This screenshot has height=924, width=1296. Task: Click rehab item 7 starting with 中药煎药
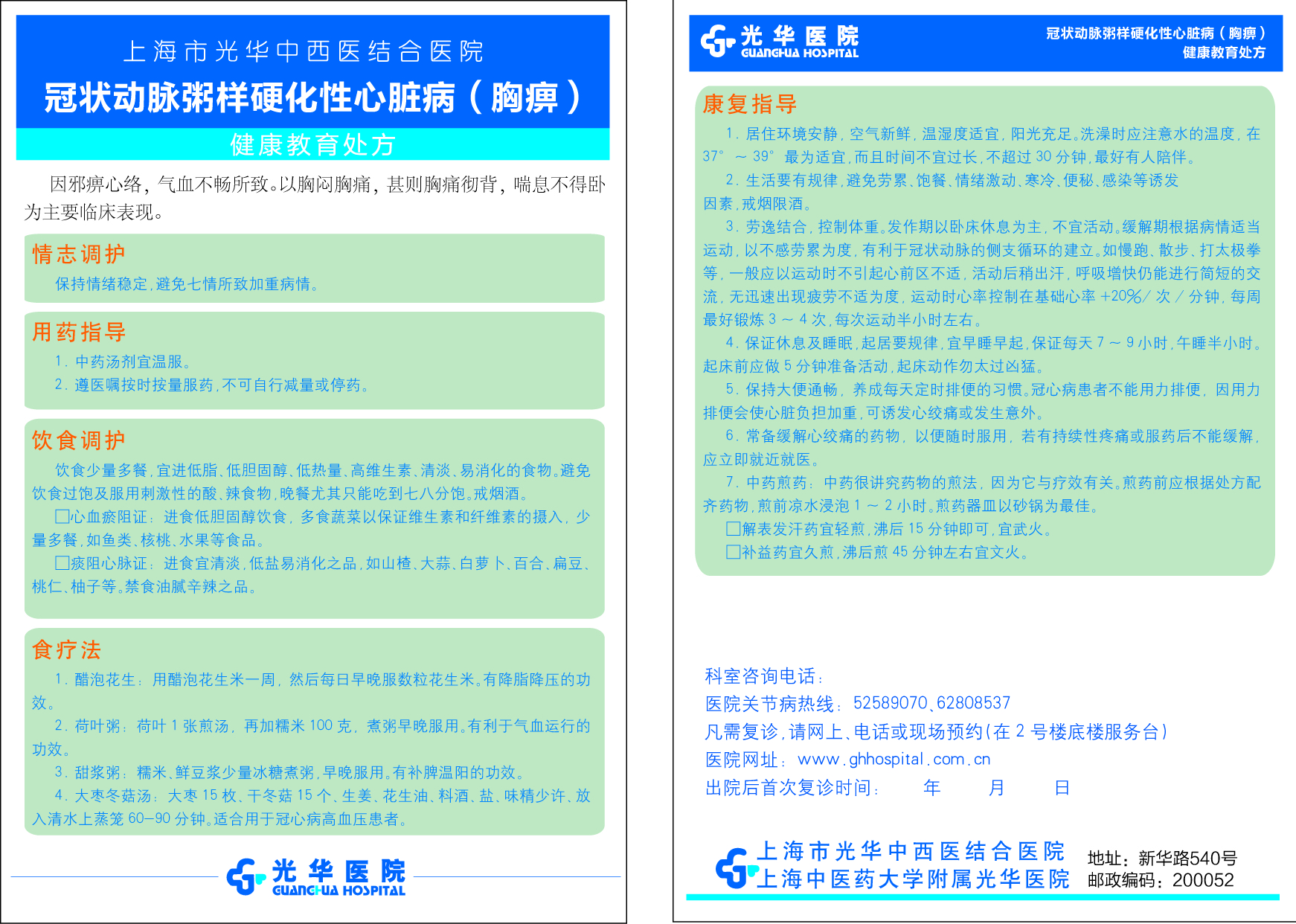[982, 494]
